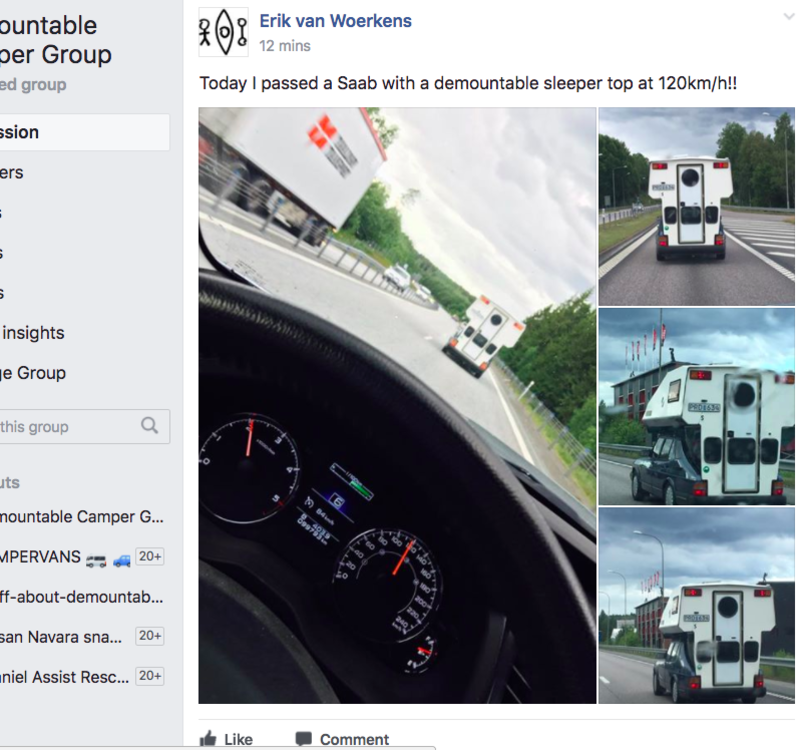The image size is (800, 750).
Task: Click the Comment speech bubble icon
Action: [304, 739]
